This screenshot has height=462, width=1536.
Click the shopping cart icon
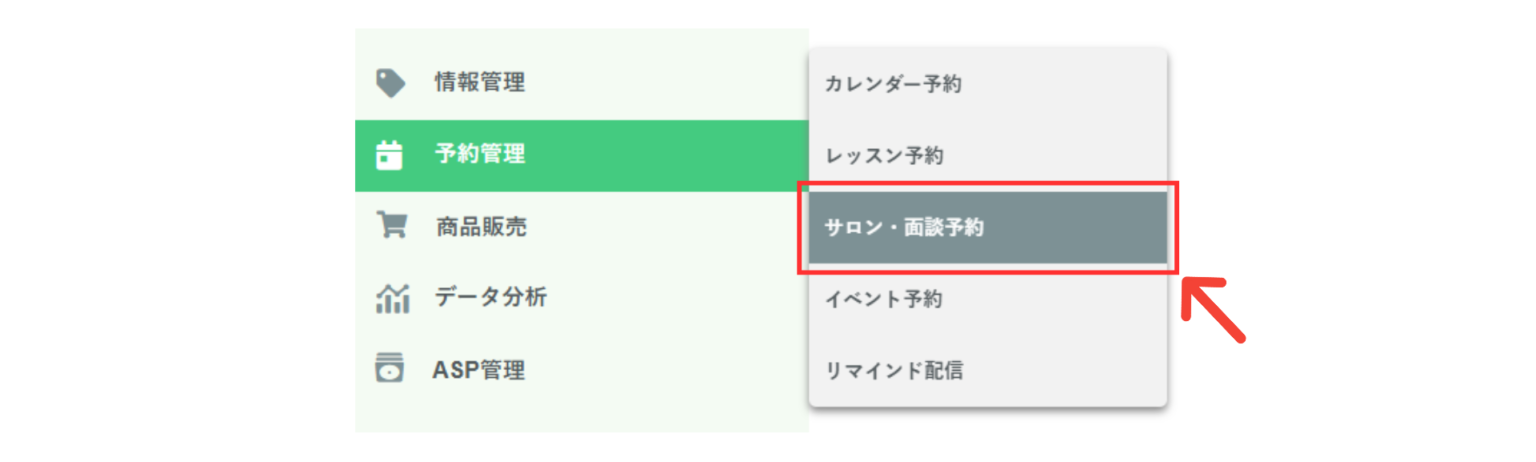(390, 225)
